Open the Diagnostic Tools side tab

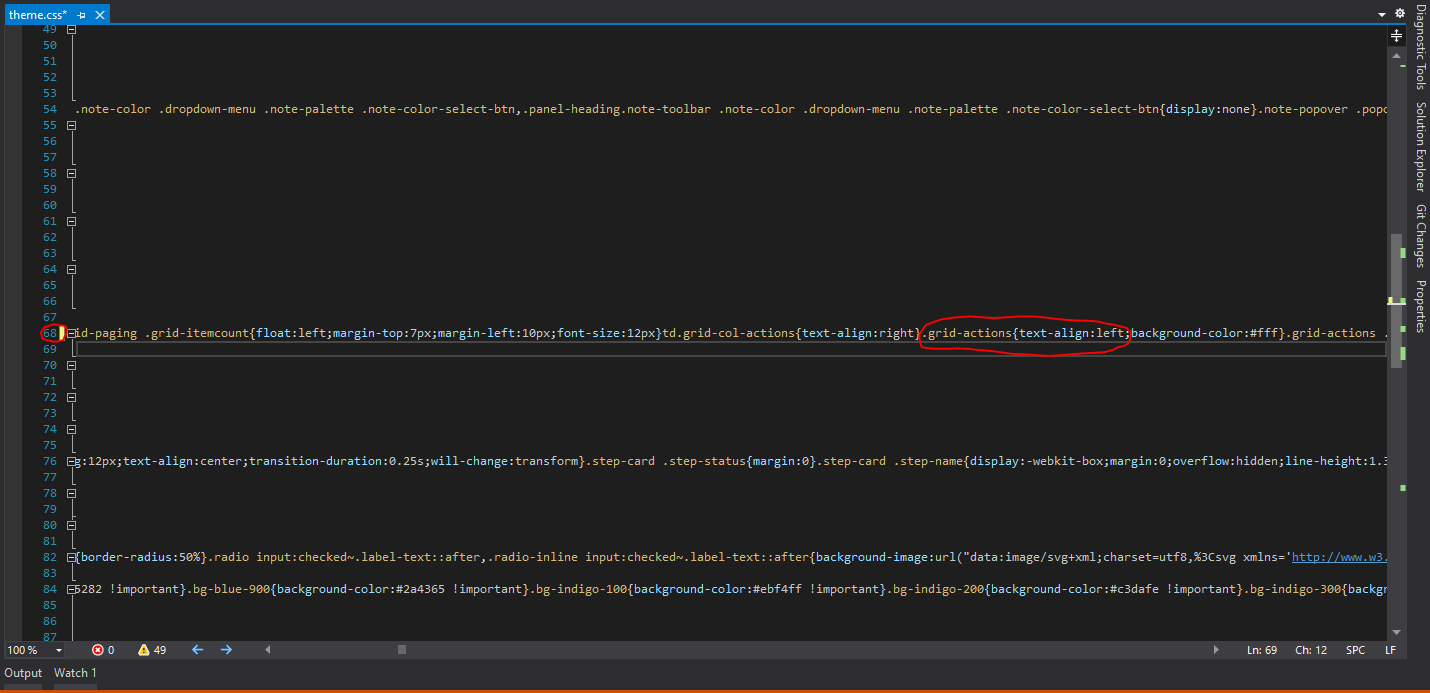(x=1420, y=47)
